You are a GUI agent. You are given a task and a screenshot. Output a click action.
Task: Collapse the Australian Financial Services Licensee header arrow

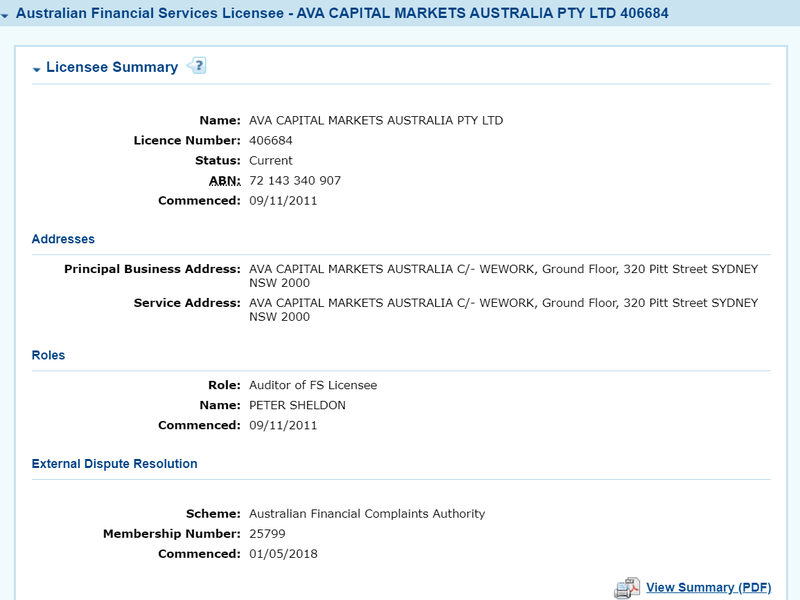click(x=5, y=16)
